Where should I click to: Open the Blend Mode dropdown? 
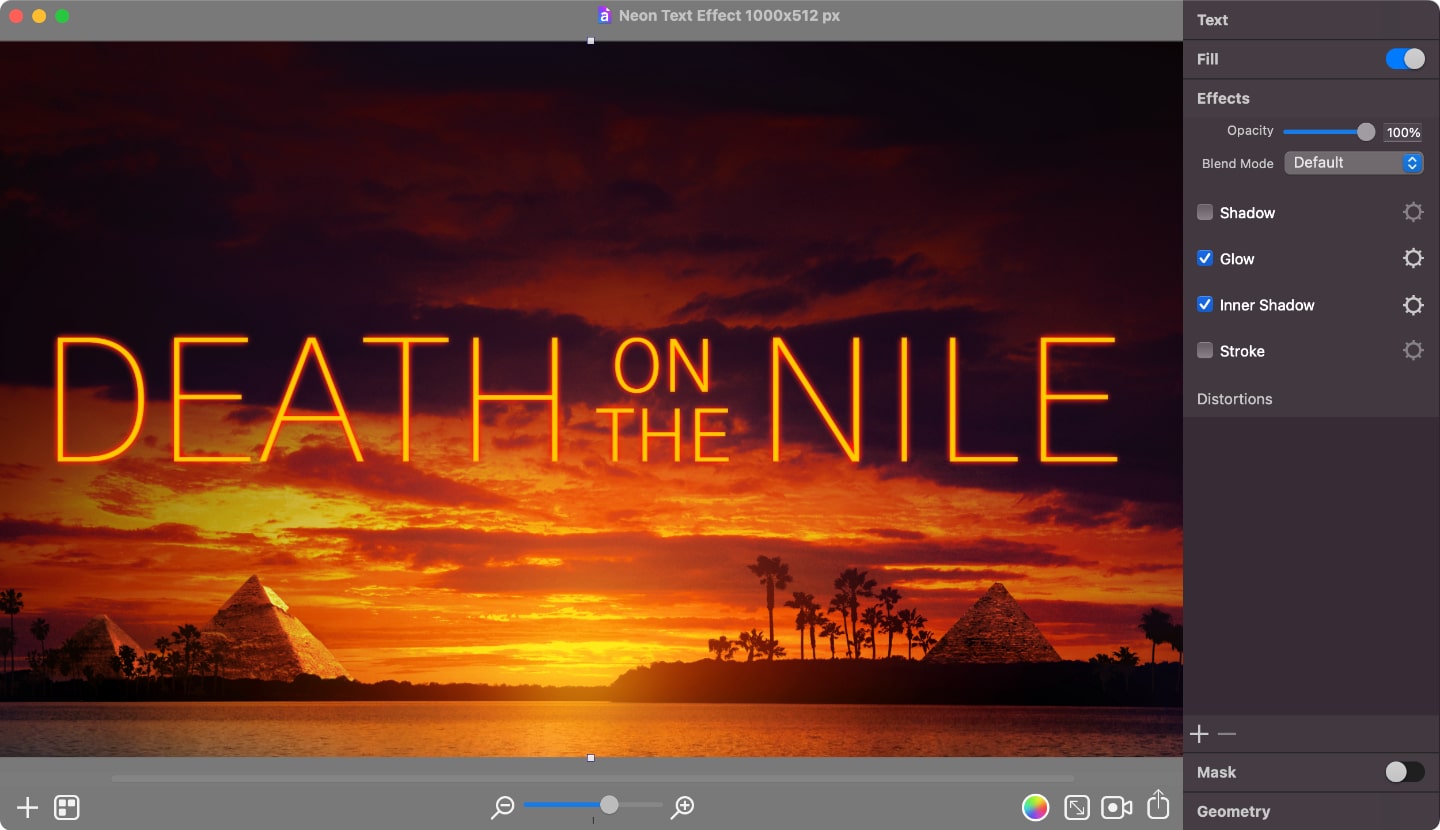click(1353, 162)
